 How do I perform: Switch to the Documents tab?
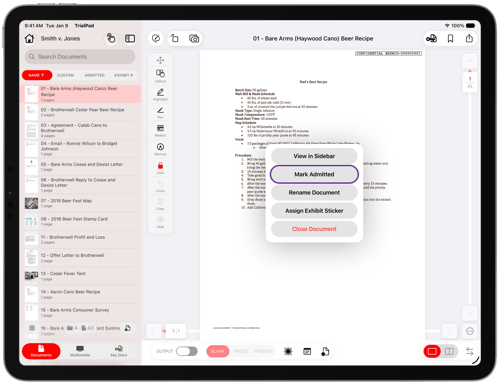point(41,351)
